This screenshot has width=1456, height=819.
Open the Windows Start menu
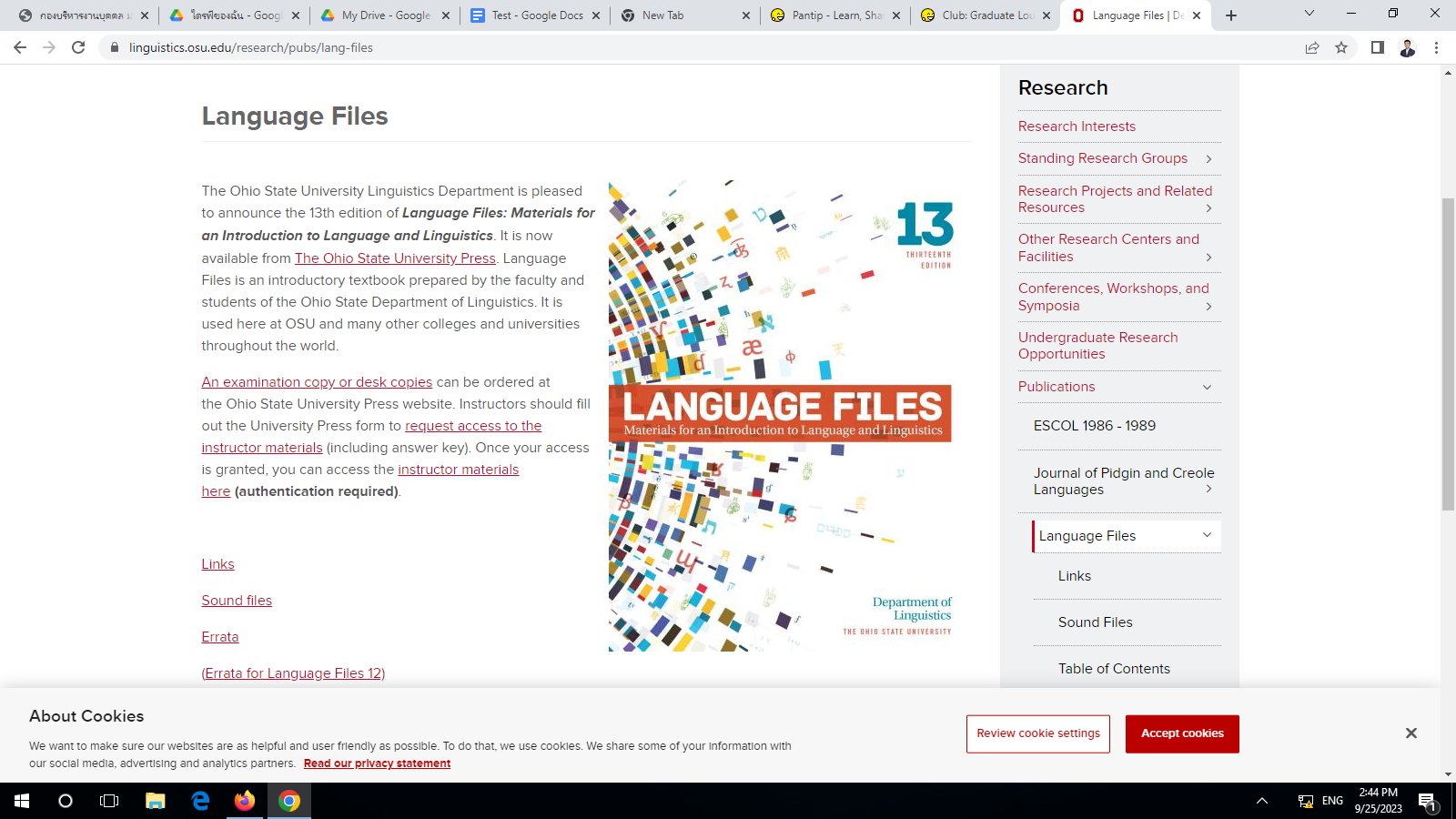coord(22,801)
